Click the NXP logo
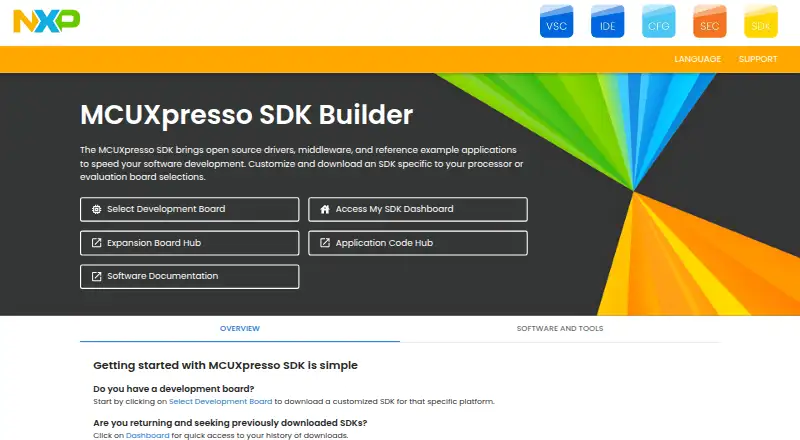Image resolution: width=800 pixels, height=440 pixels. [x=46, y=21]
